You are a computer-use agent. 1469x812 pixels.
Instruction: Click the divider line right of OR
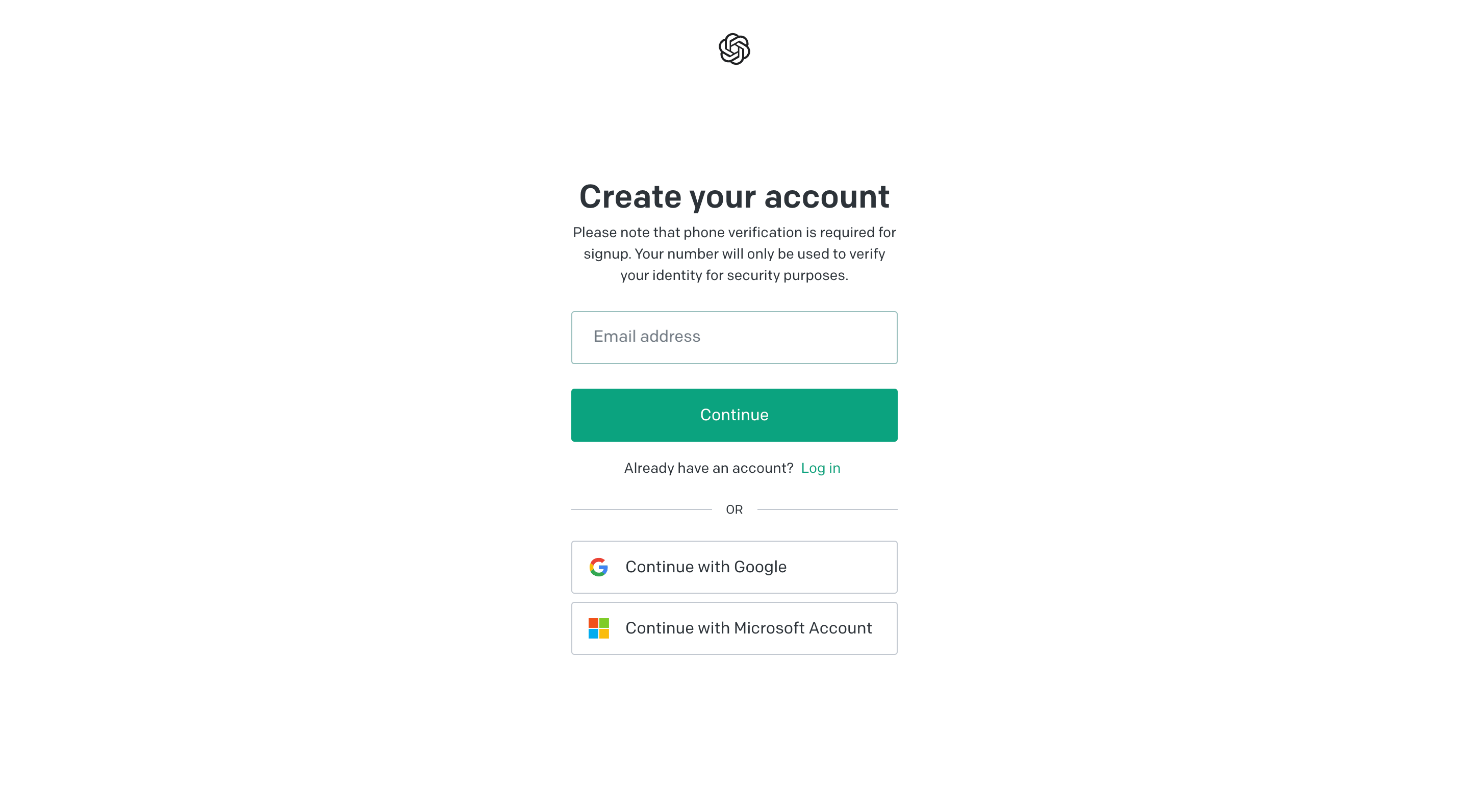(x=827, y=509)
